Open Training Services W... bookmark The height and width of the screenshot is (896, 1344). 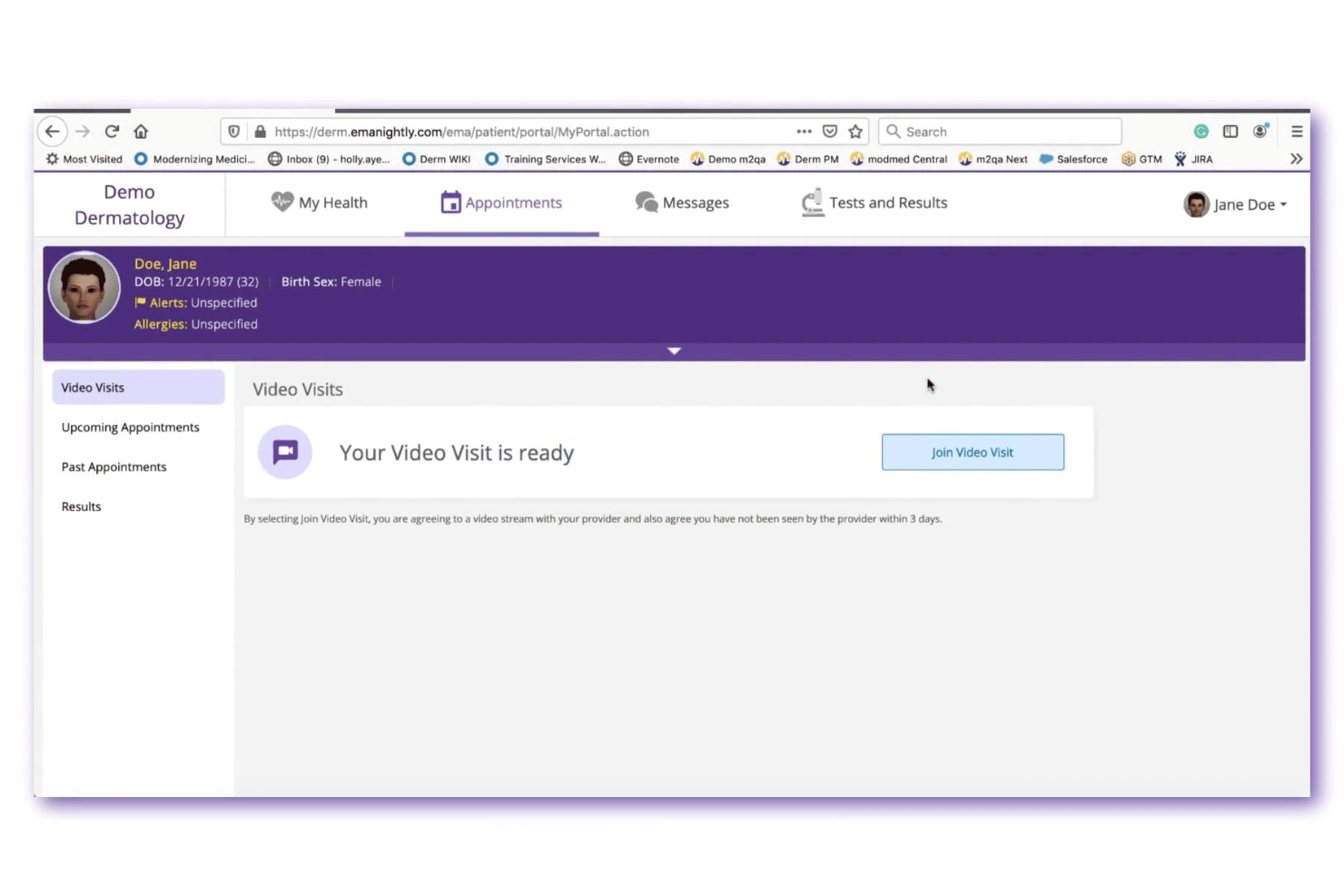(545, 159)
